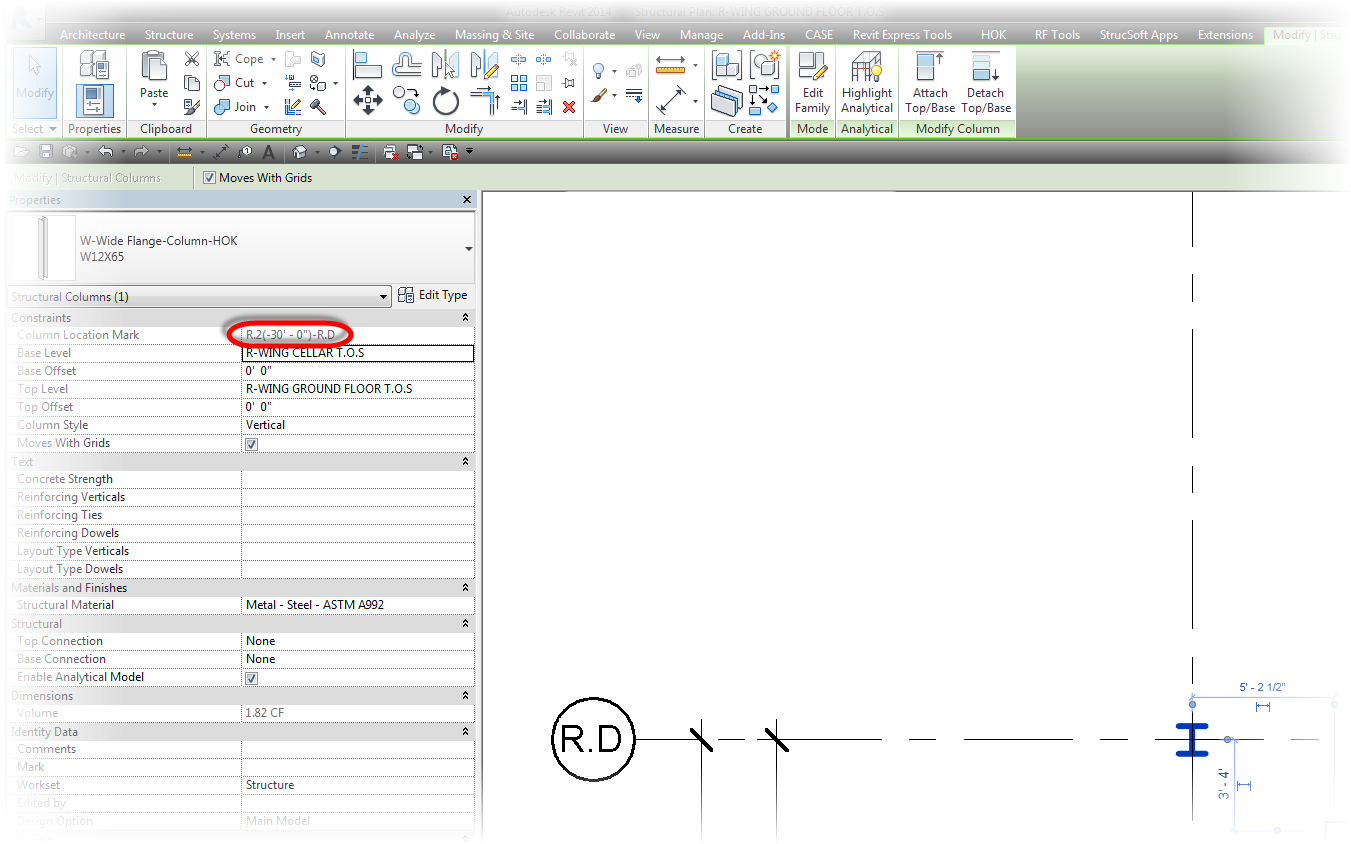Open the Massing & Site tab
The width and height of the screenshot is (1351, 844).
[495, 35]
